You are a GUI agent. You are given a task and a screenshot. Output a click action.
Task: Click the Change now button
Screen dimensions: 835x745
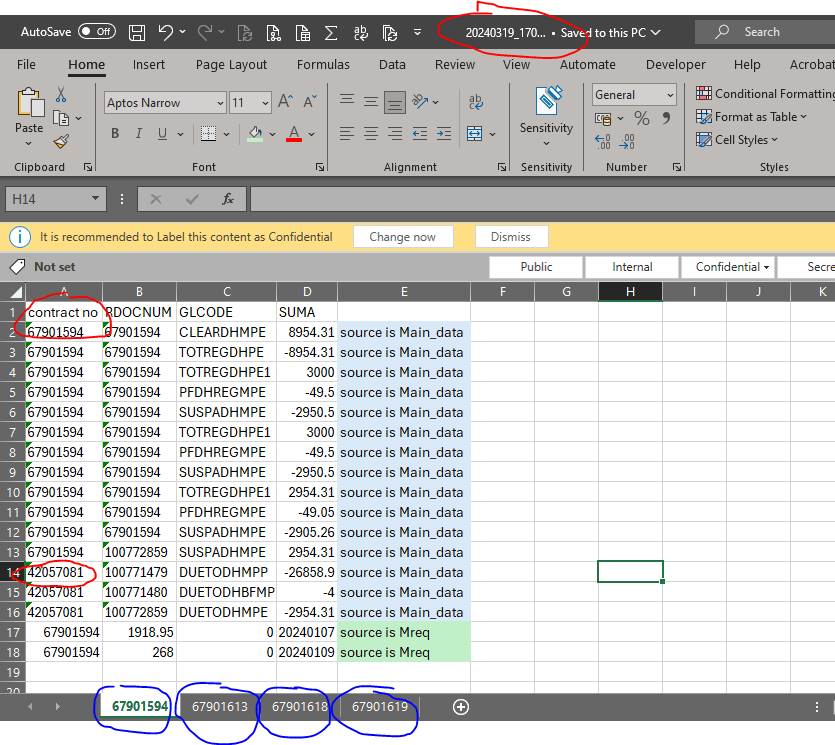pyautogui.click(x=403, y=237)
